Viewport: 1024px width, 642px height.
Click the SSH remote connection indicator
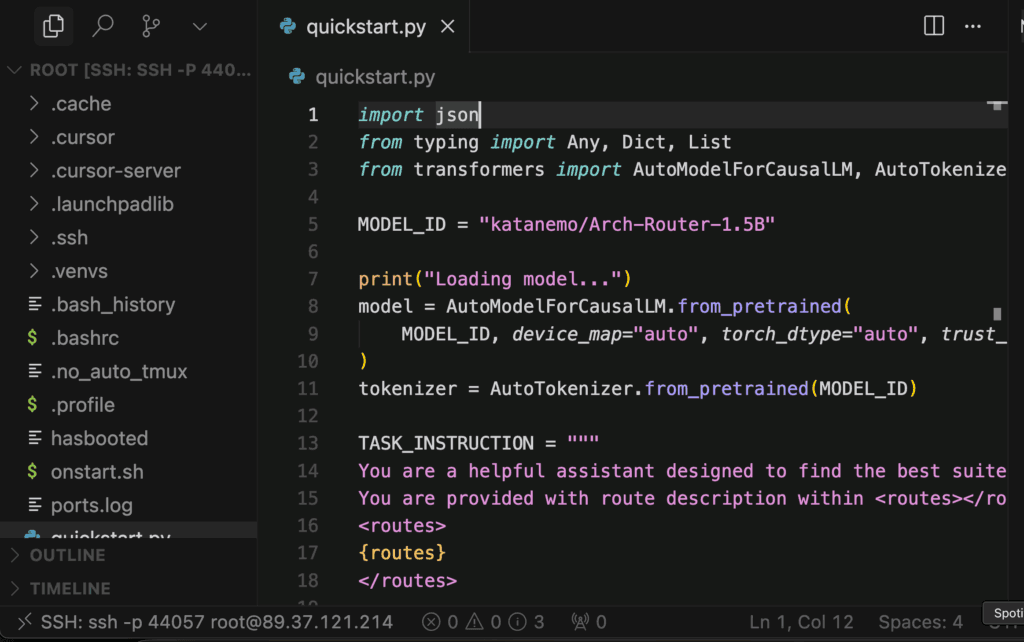[205, 622]
